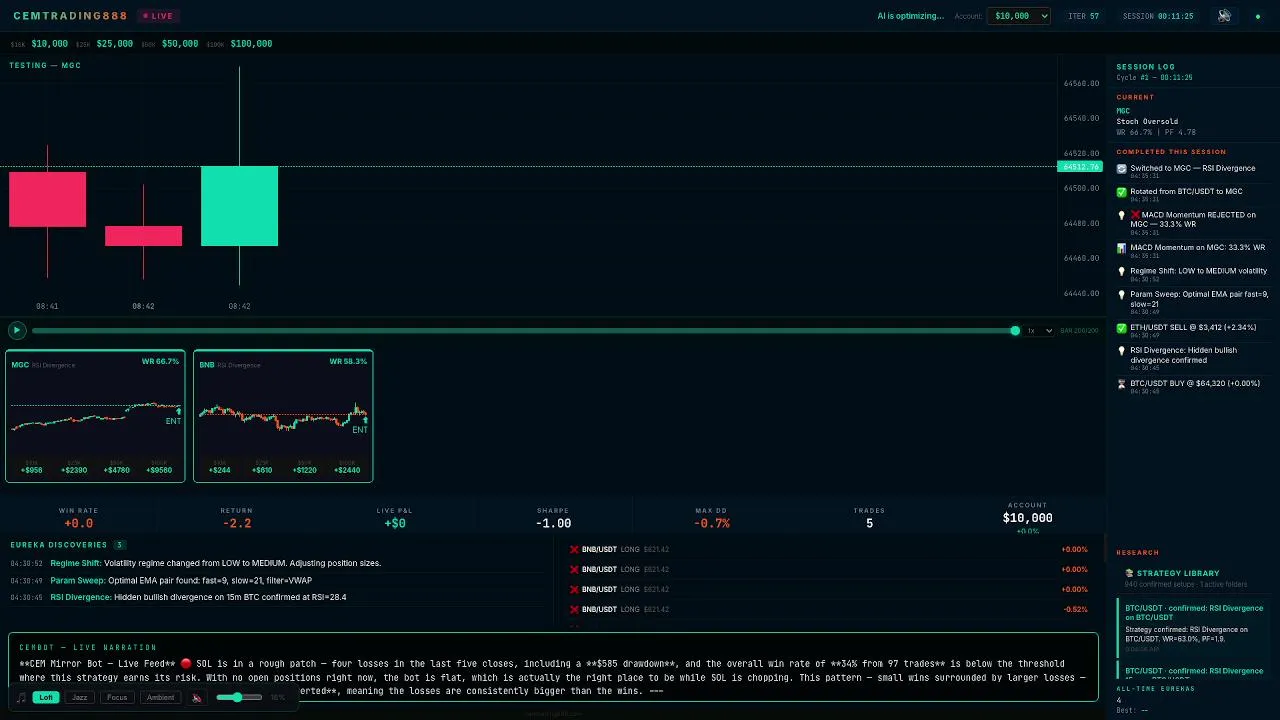Click the green status dot in header

point(1258,16)
